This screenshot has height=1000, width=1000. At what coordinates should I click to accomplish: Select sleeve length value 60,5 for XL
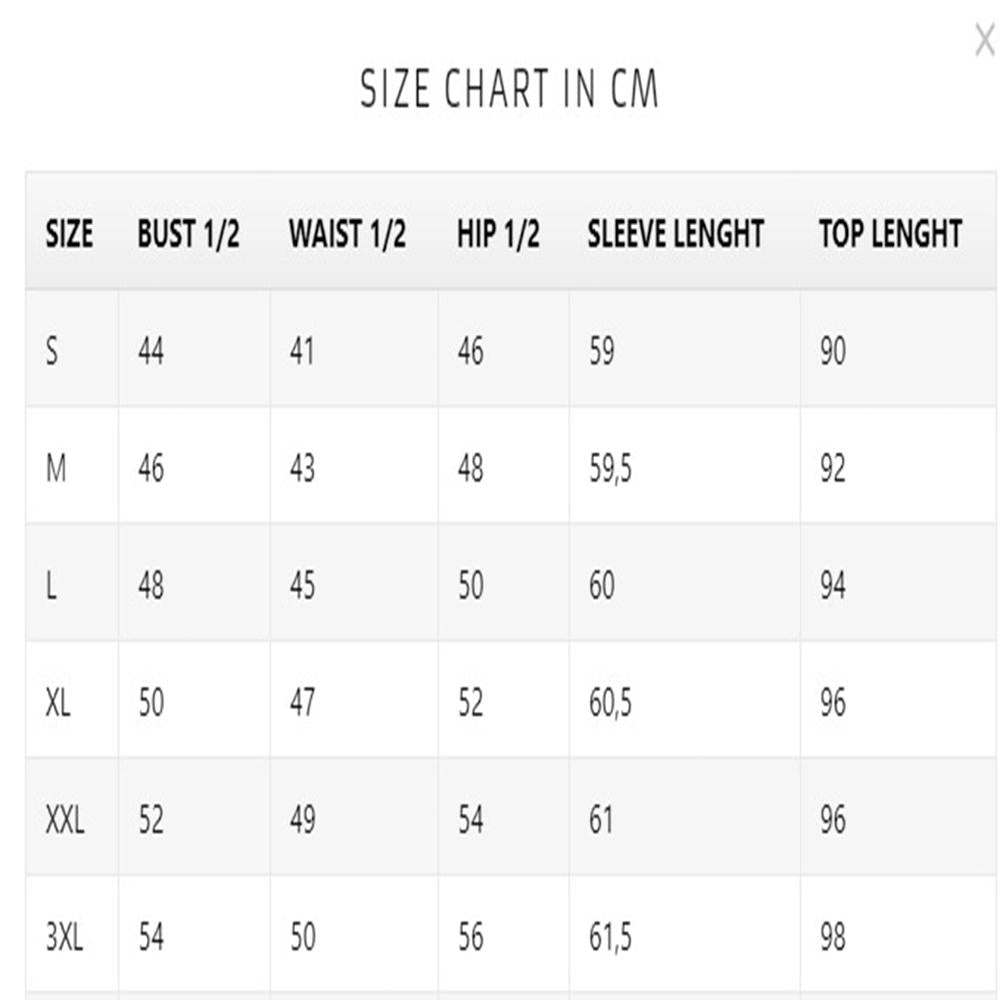tap(610, 704)
